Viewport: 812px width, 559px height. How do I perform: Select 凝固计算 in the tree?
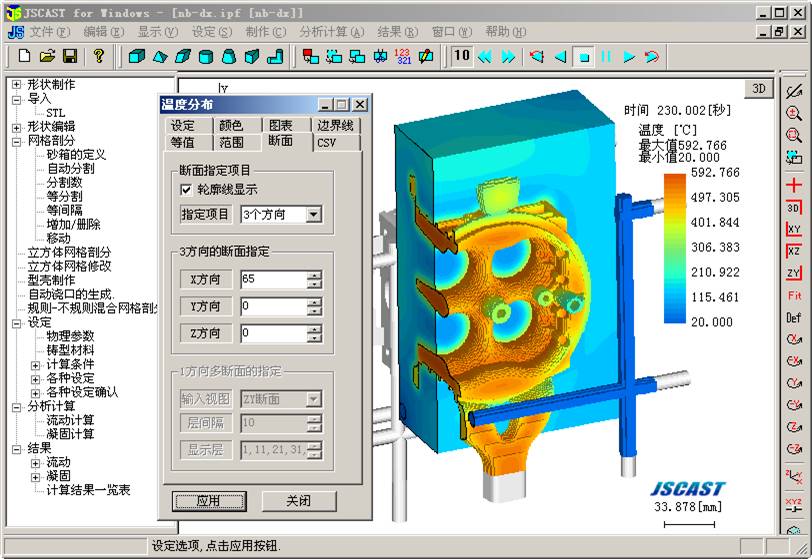coord(70,434)
